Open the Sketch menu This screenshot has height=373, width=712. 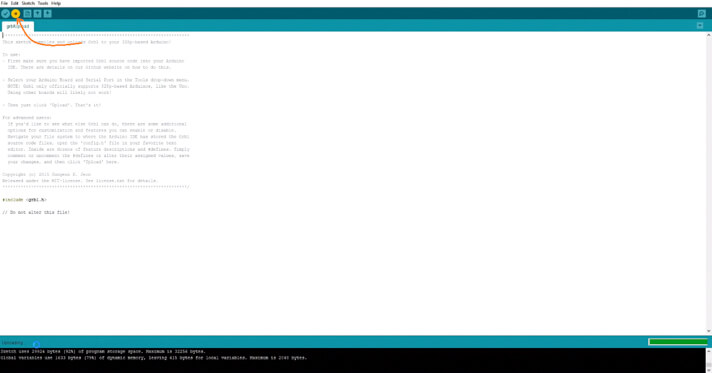coord(28,3)
